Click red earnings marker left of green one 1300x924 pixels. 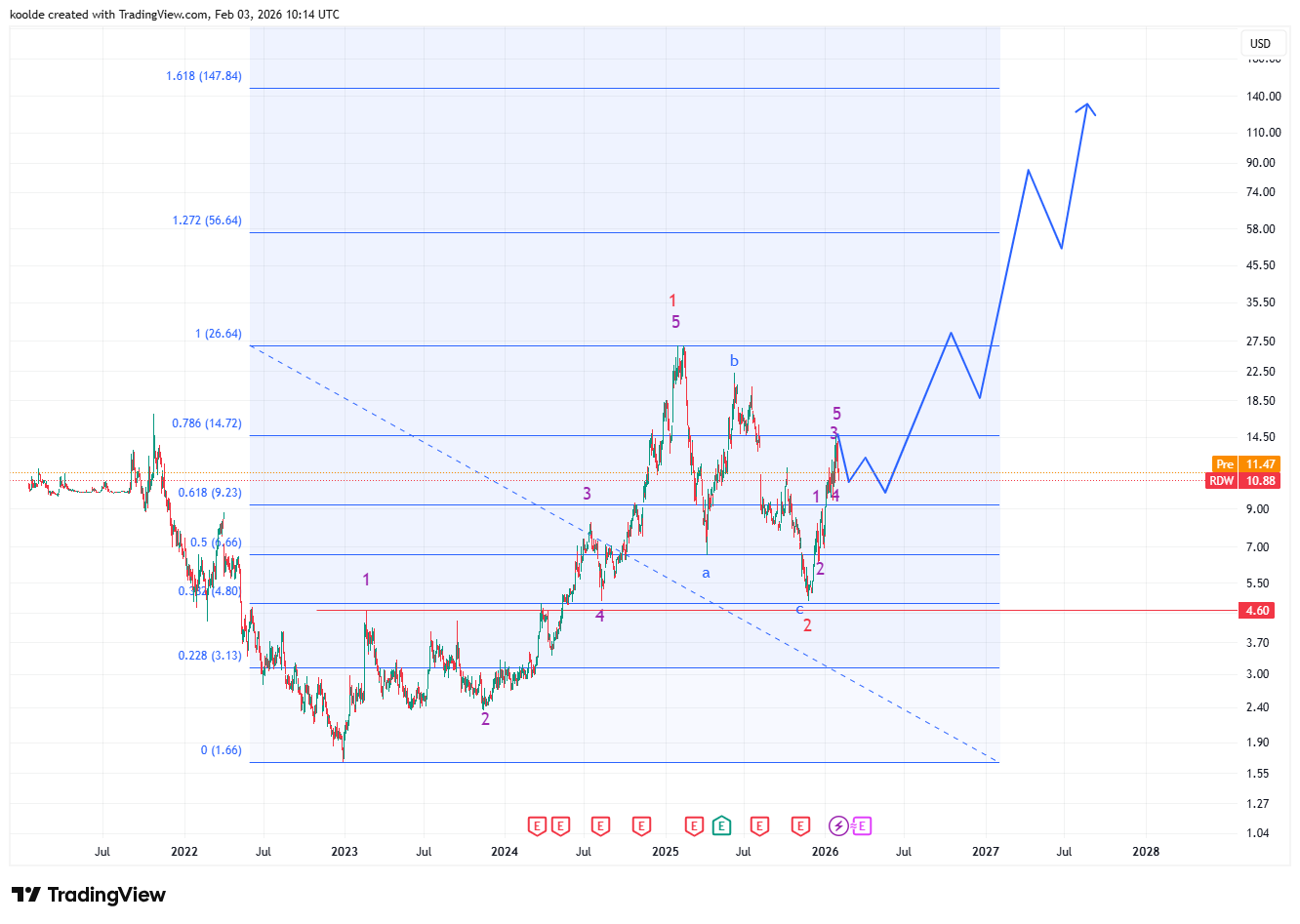click(x=694, y=826)
